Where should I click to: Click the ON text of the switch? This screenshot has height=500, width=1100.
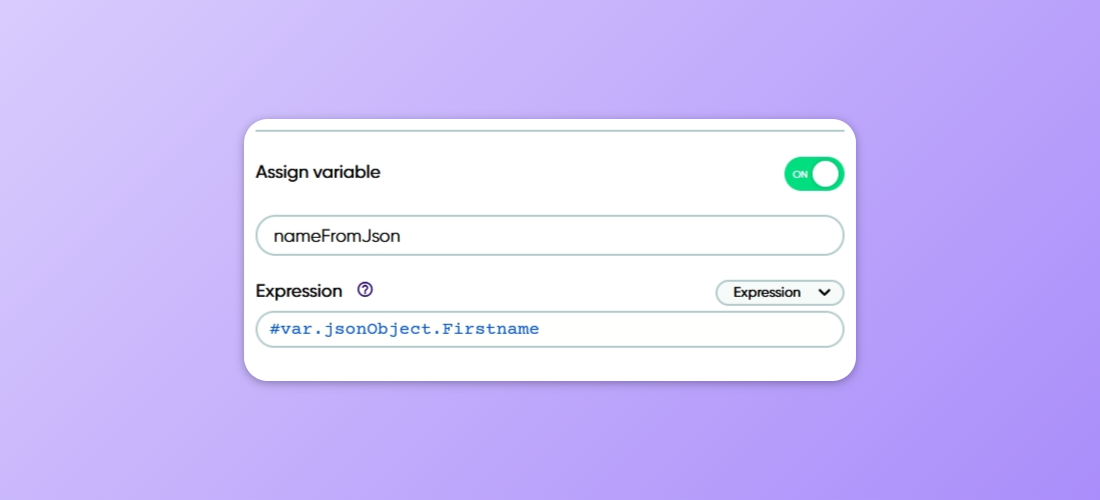(800, 174)
